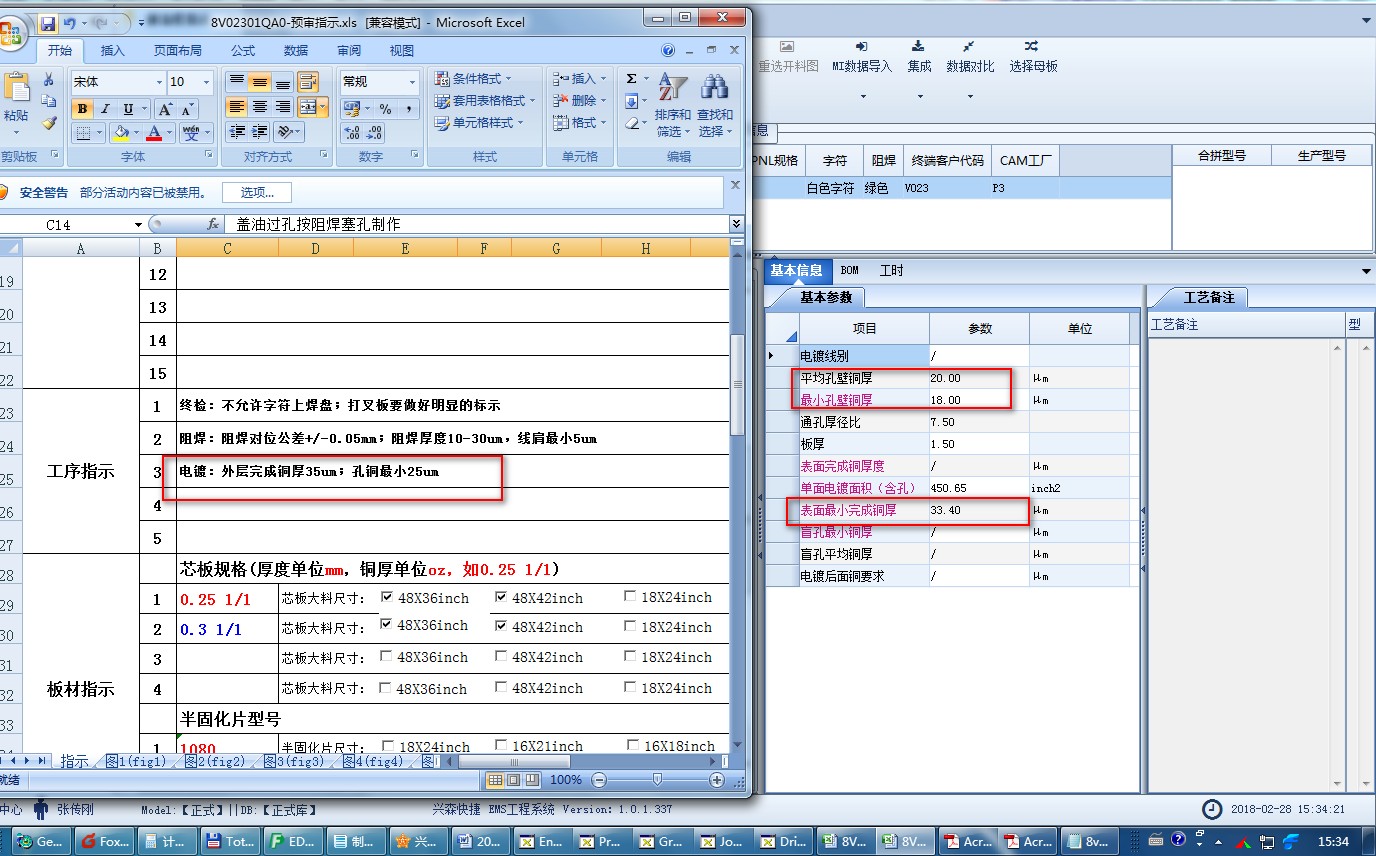Open the Office button menu
1376x856 pixels.
(x=11, y=35)
